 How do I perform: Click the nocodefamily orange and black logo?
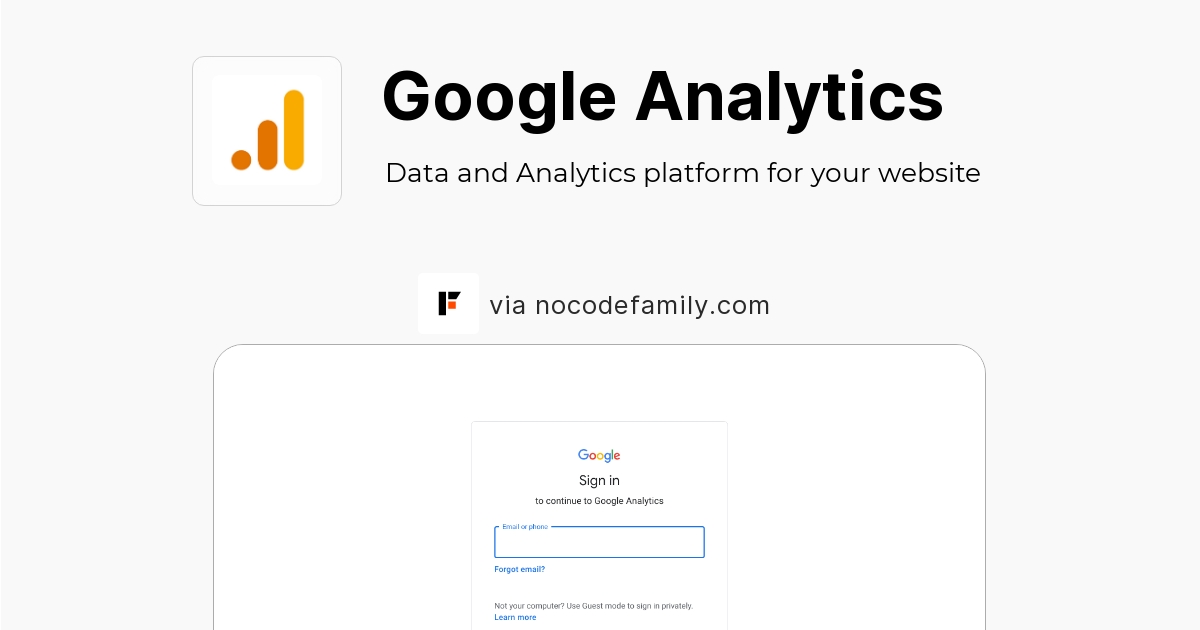(448, 303)
